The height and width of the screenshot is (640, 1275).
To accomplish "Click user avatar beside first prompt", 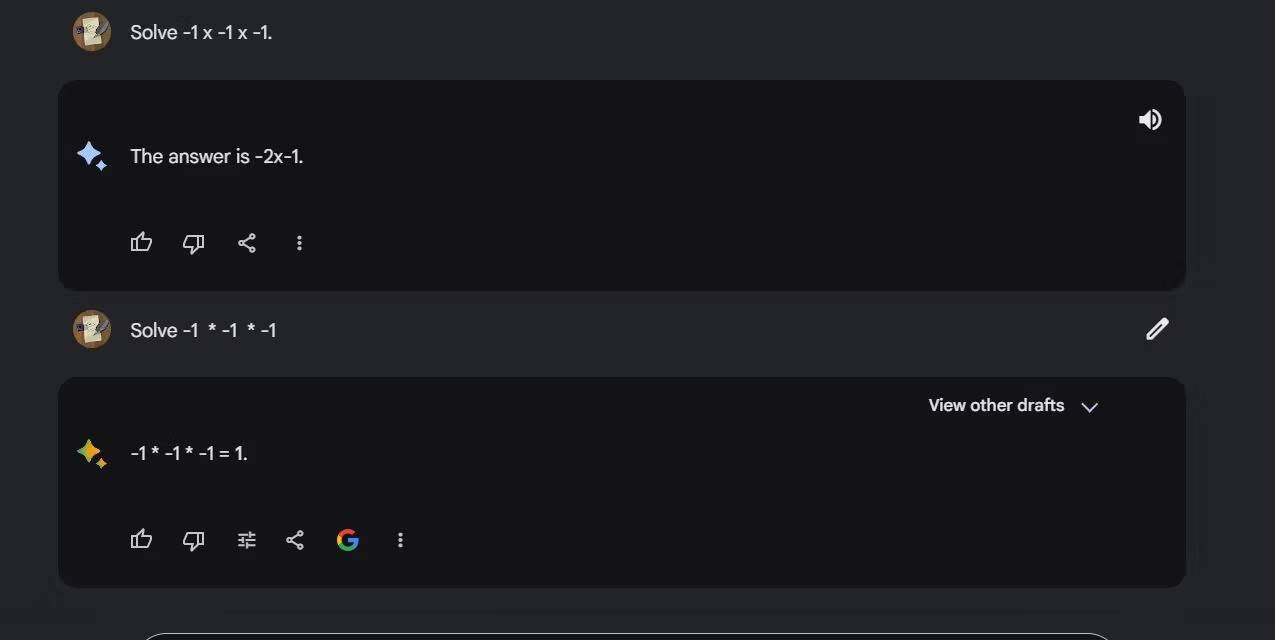I will [91, 32].
